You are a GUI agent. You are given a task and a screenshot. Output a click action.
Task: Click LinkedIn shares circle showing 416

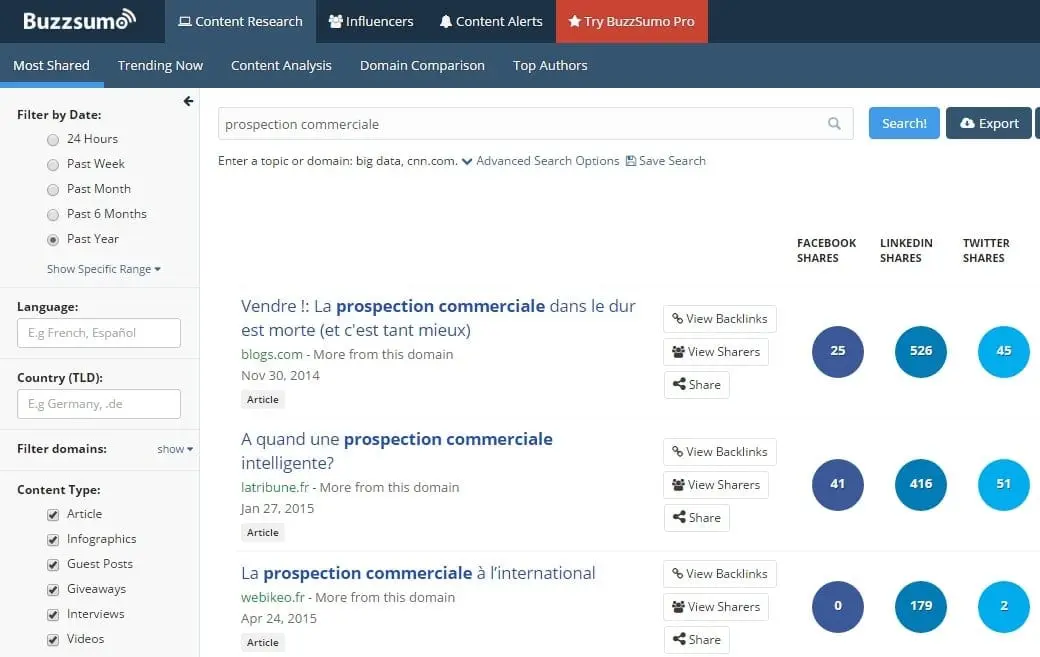pyautogui.click(x=921, y=485)
